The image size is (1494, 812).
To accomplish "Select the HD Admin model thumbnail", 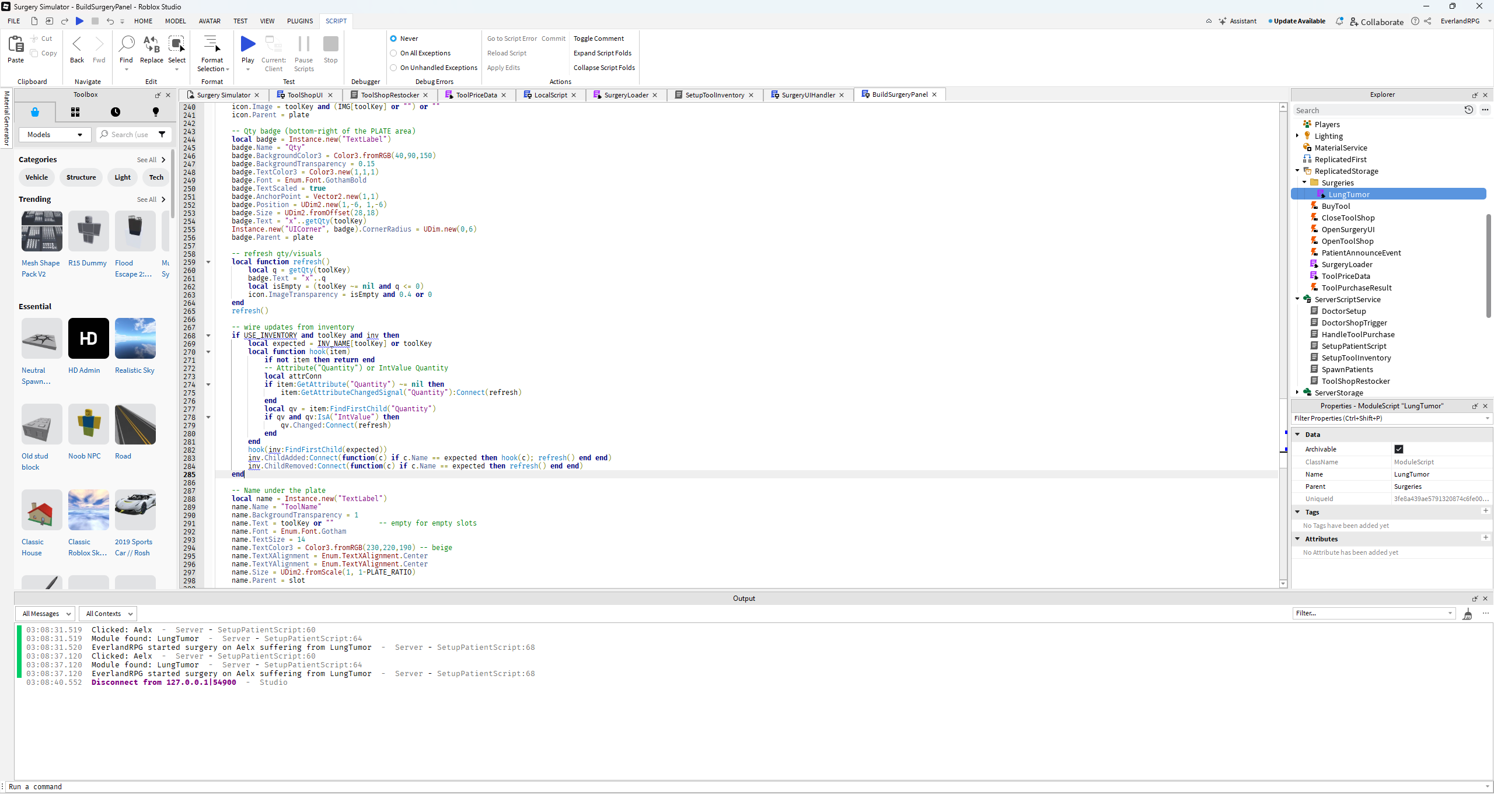I will coord(89,338).
